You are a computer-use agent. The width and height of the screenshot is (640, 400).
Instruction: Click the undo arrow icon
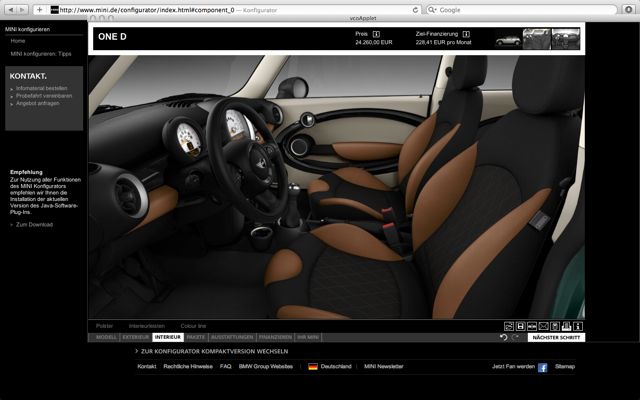pyautogui.click(x=504, y=338)
